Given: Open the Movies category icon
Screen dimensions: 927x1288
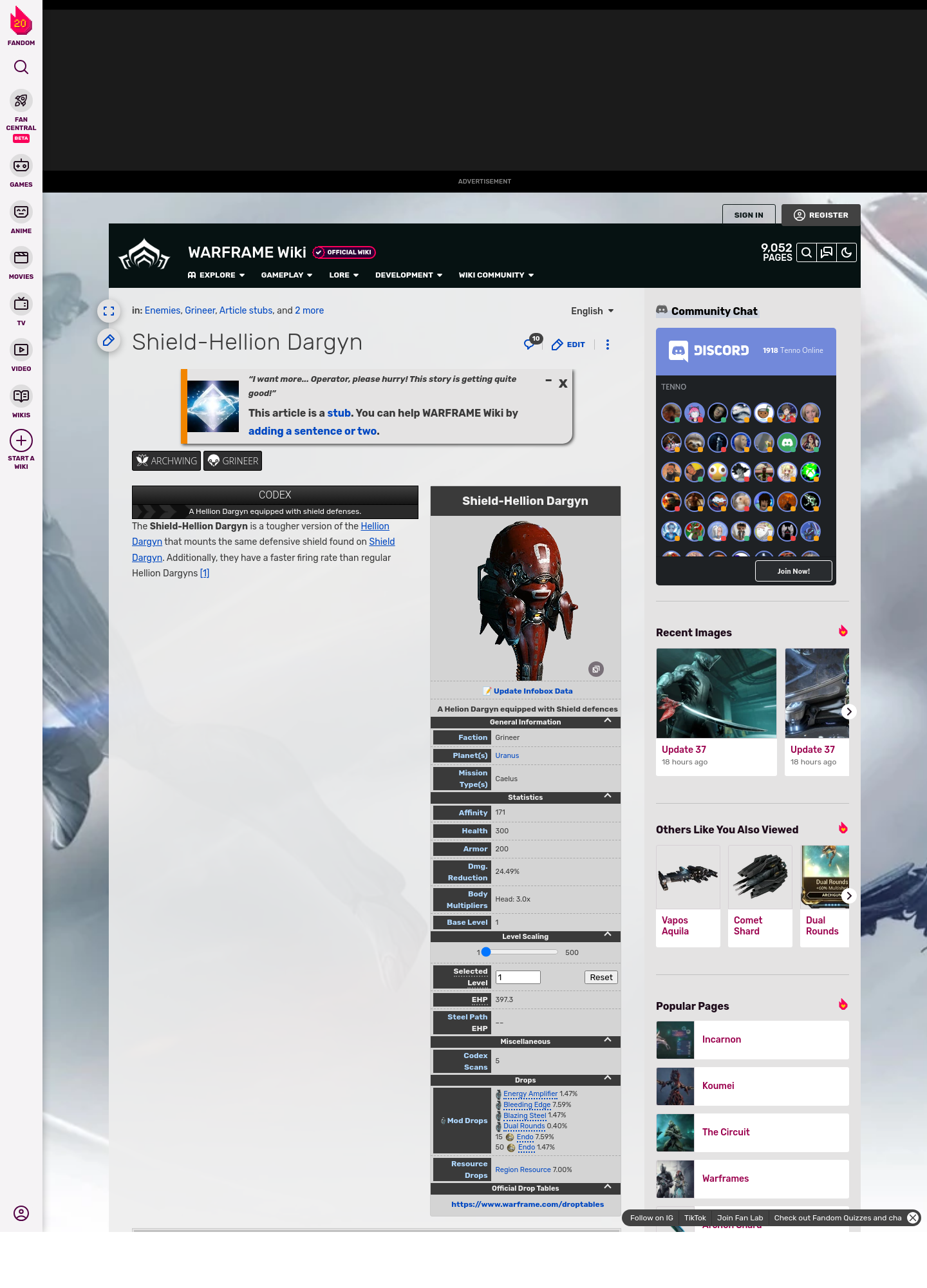Looking at the screenshot, I should tap(21, 258).
